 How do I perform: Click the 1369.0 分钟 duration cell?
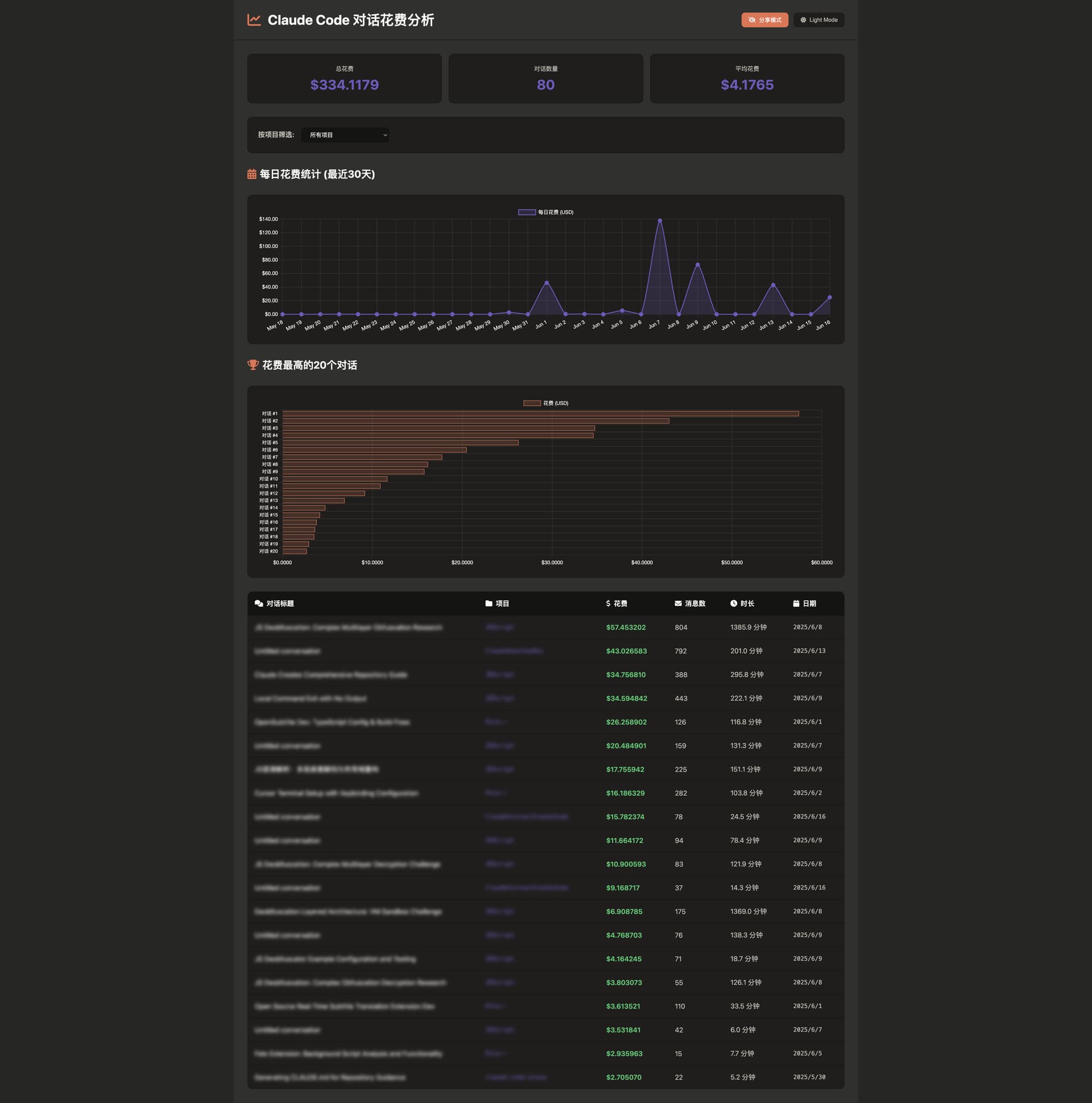click(748, 912)
